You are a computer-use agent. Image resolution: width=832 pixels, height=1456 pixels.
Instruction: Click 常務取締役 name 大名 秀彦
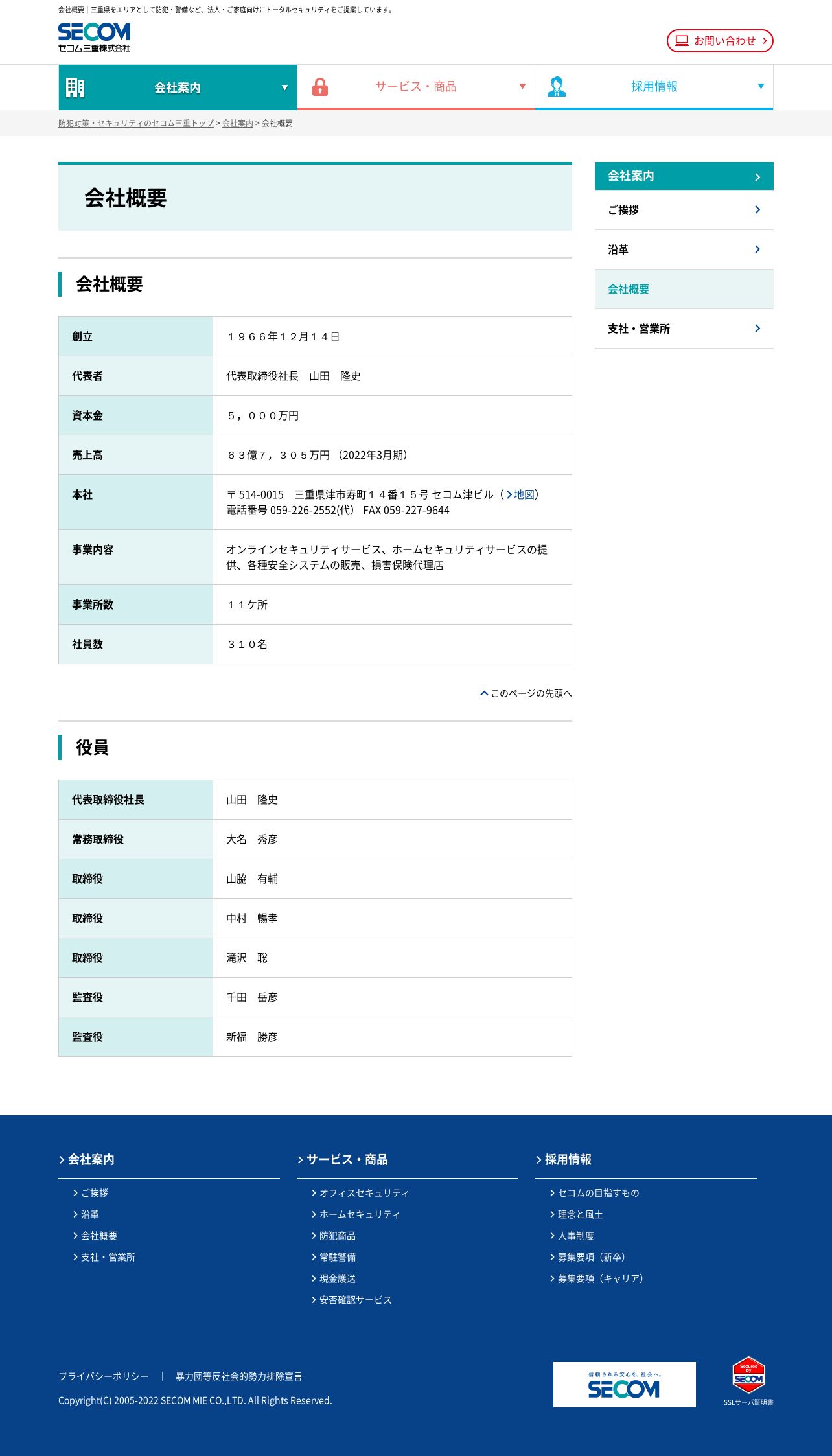252,839
